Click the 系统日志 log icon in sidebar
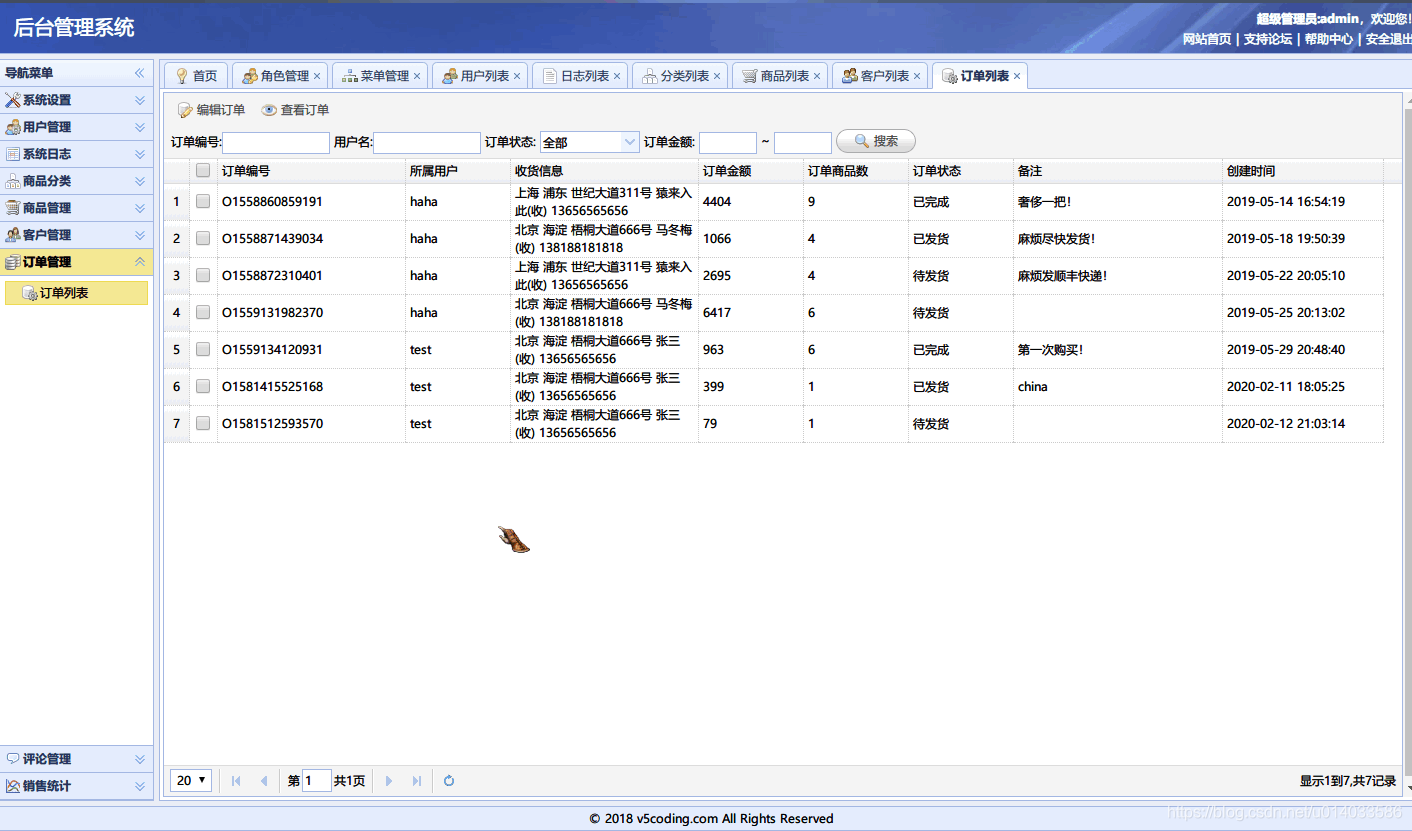This screenshot has height=831, width=1412. pyautogui.click(x=13, y=154)
